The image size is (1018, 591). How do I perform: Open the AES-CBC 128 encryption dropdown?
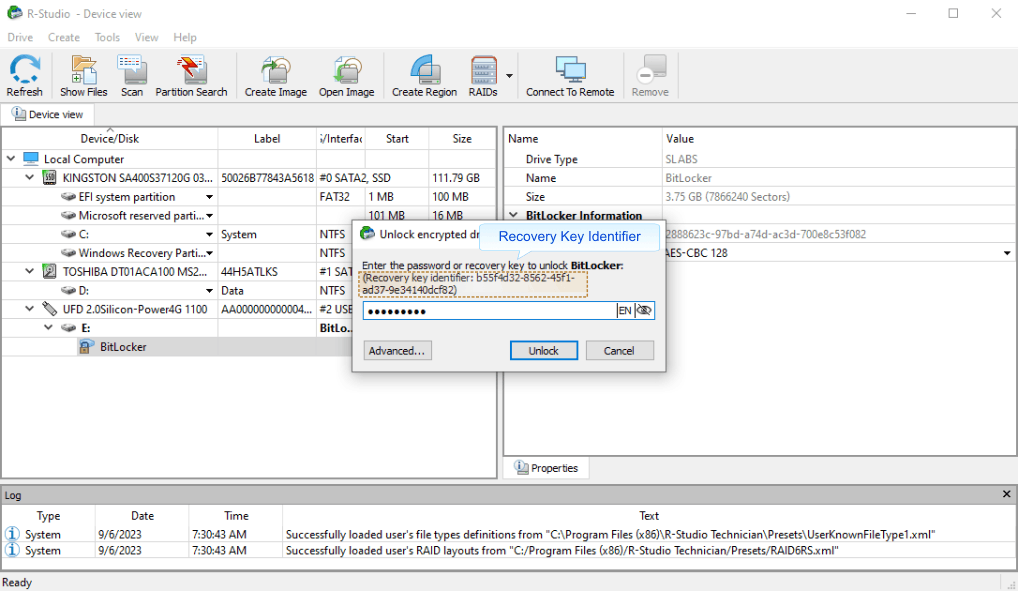(1006, 253)
